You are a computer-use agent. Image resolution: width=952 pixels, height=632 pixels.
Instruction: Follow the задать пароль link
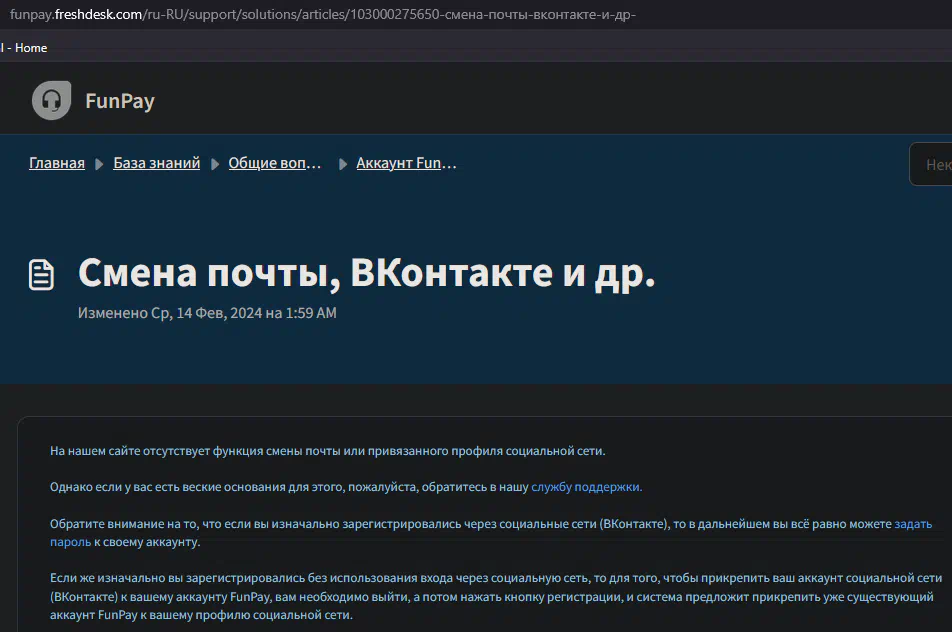point(913,524)
